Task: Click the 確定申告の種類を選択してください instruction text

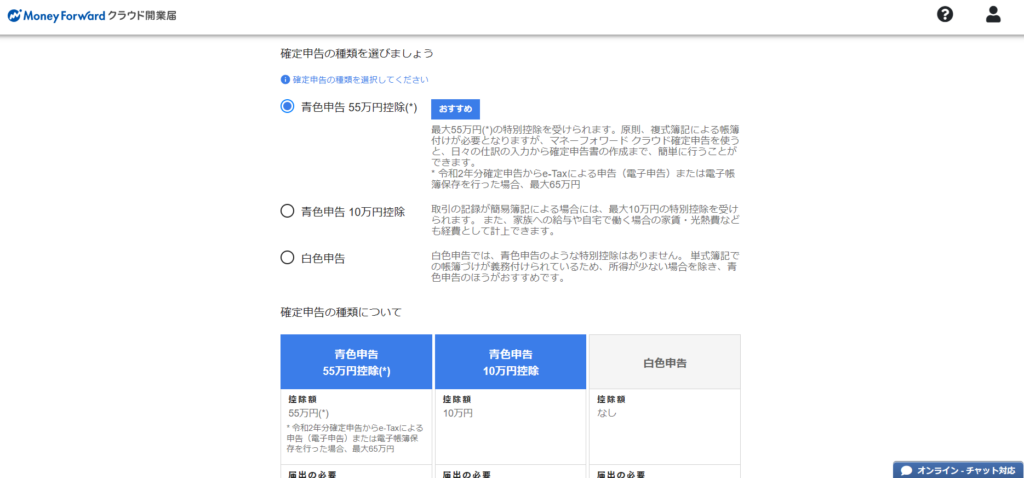Action: tap(360, 79)
